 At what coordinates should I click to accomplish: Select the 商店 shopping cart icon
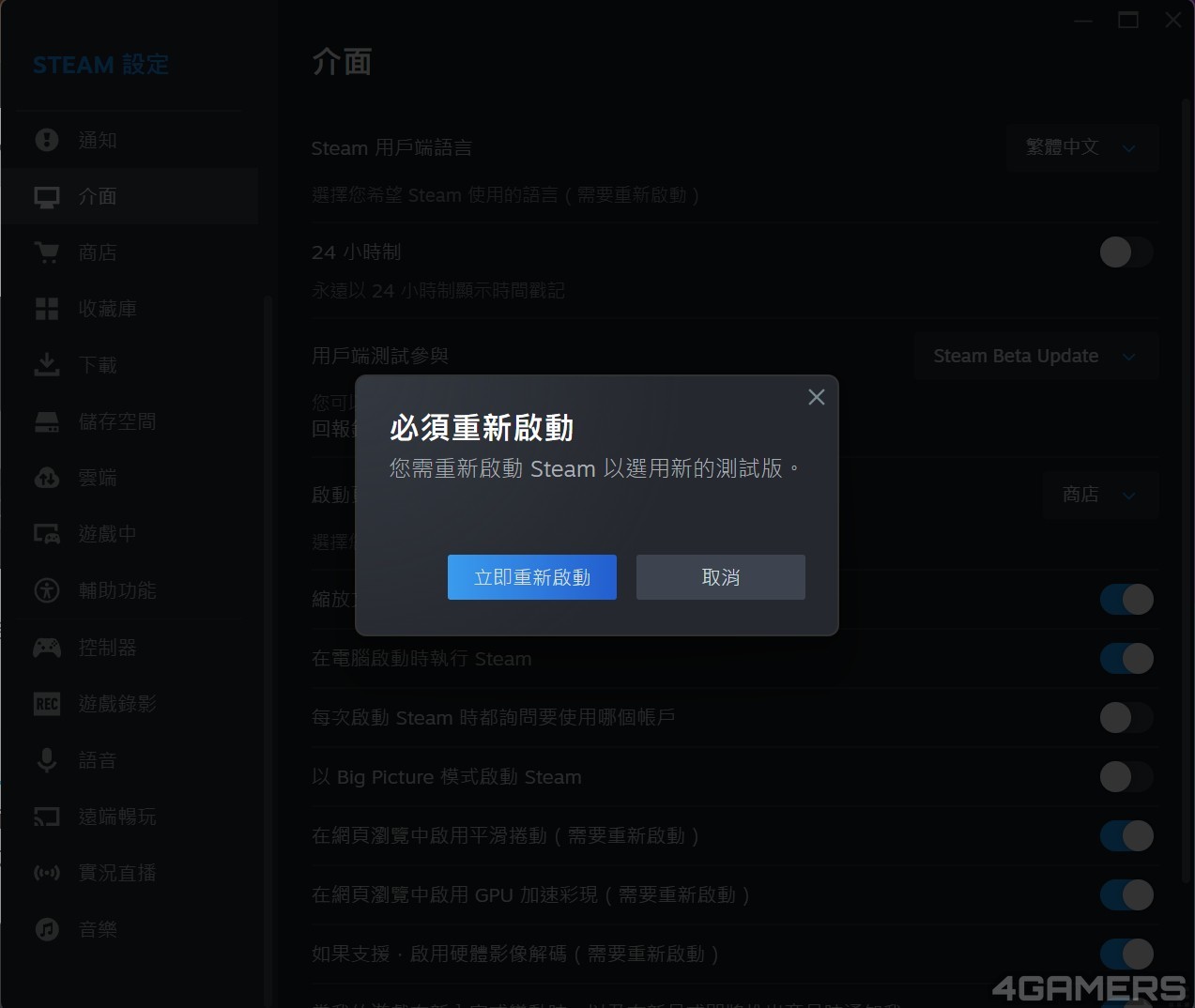47,252
